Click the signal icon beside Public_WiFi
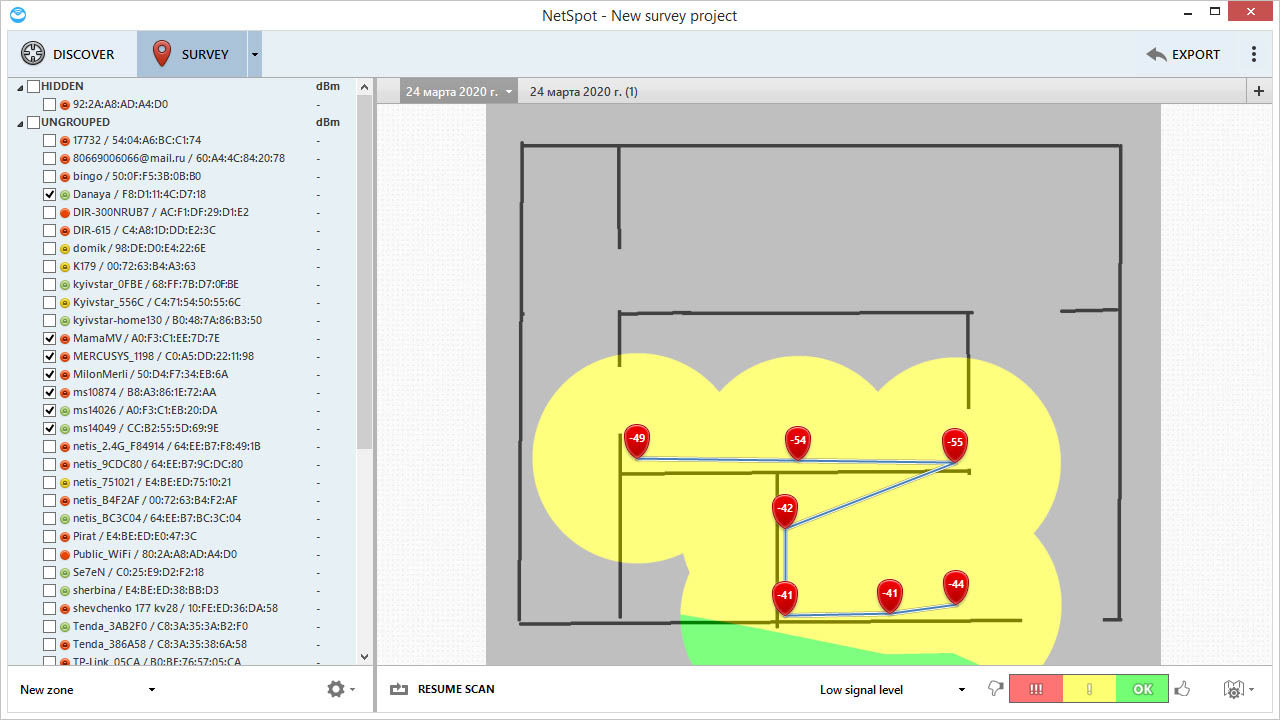The image size is (1280, 720). point(65,554)
